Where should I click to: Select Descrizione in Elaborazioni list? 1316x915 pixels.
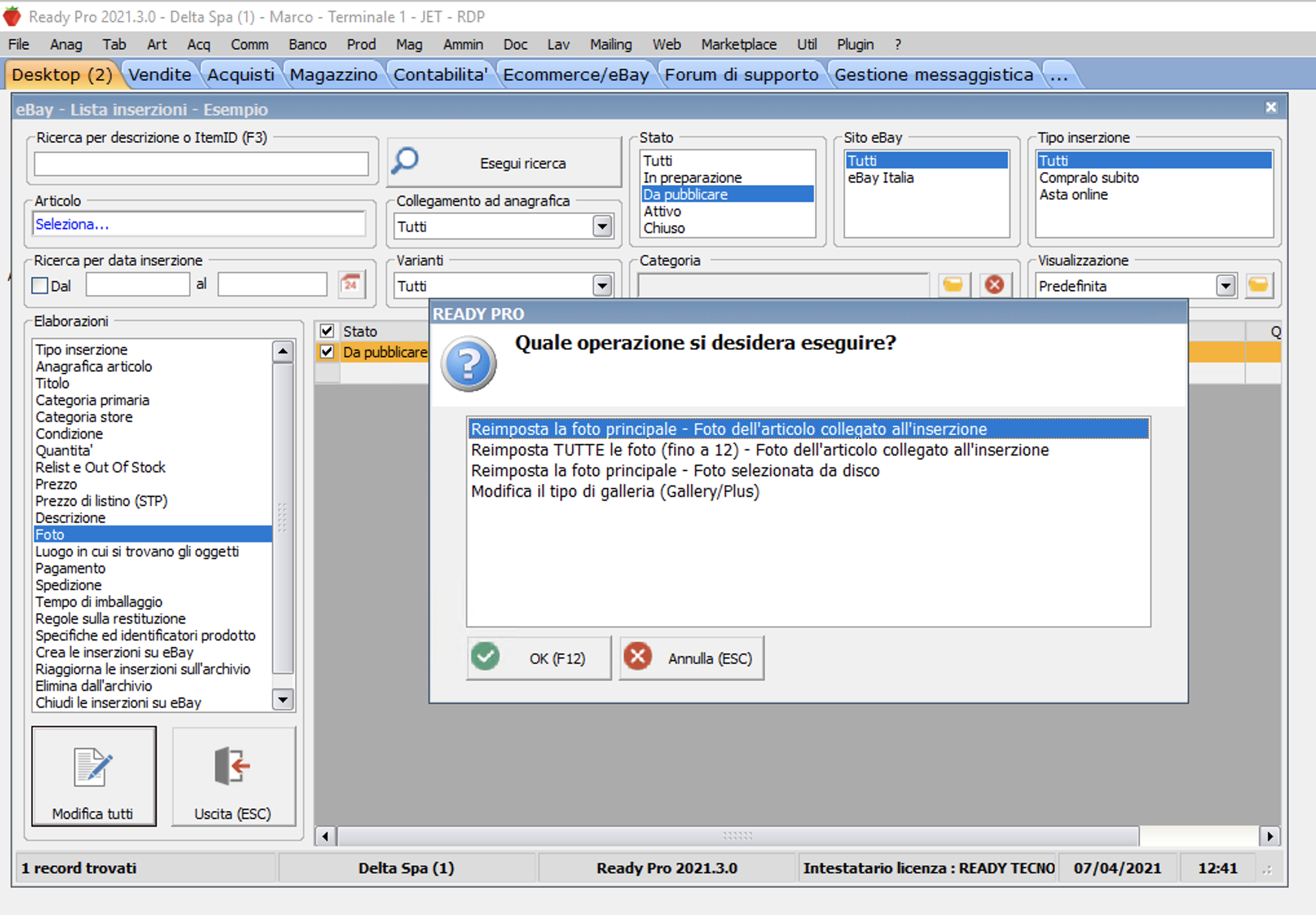pyautogui.click(x=153, y=518)
